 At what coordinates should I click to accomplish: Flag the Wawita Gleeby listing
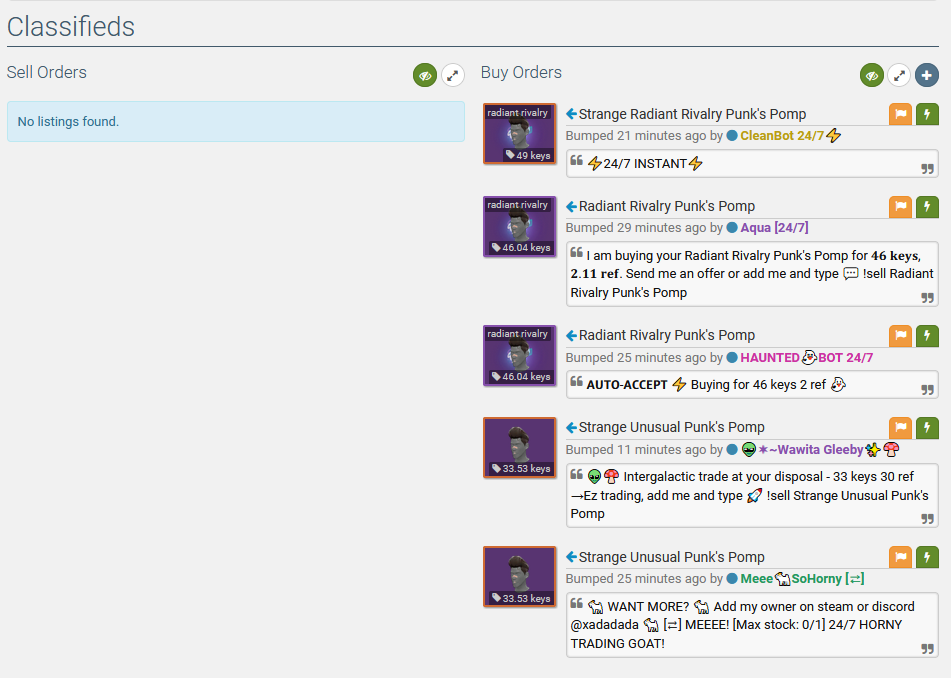click(901, 428)
